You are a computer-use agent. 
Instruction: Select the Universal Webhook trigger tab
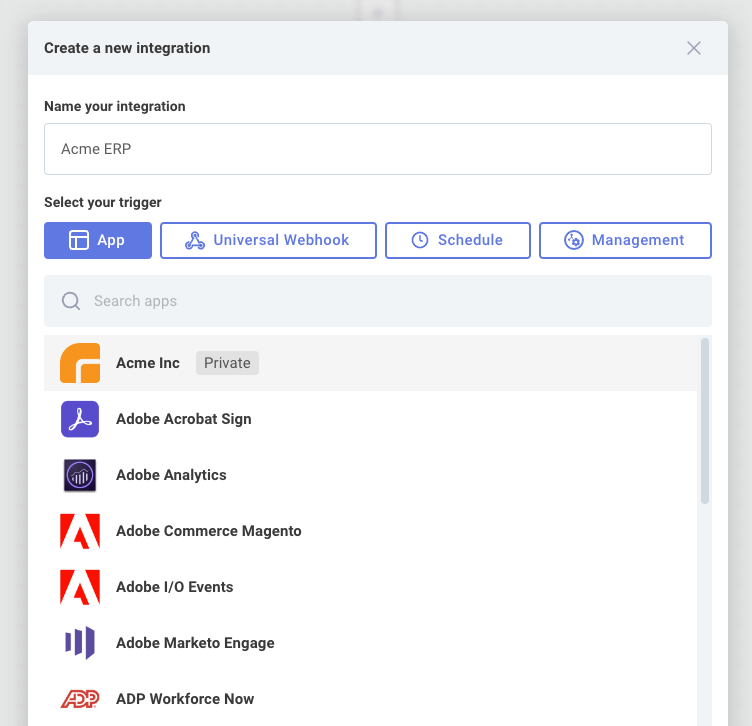tap(268, 240)
